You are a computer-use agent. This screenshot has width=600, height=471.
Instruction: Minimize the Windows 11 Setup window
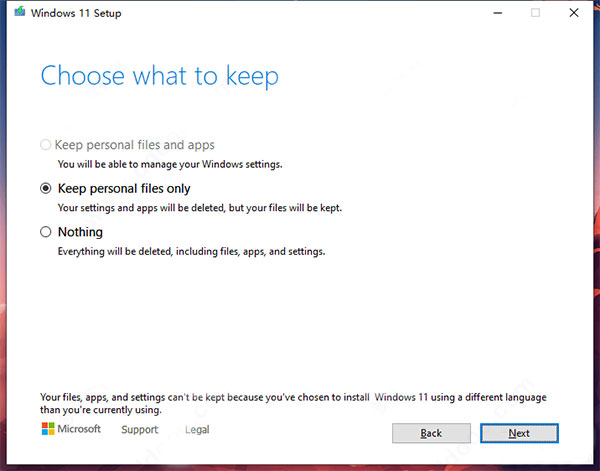497,13
